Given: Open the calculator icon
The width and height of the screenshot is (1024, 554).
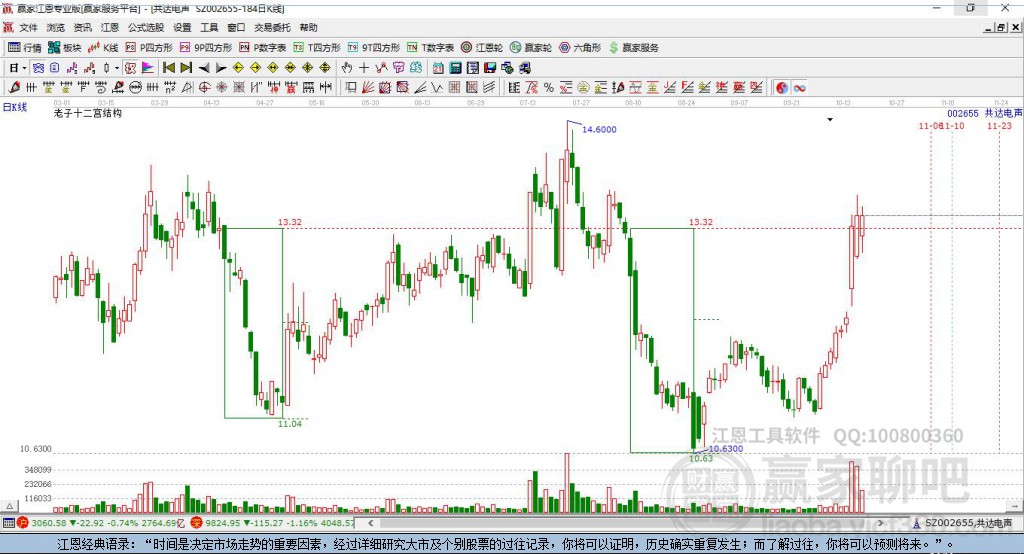Looking at the screenshot, I should 455,68.
